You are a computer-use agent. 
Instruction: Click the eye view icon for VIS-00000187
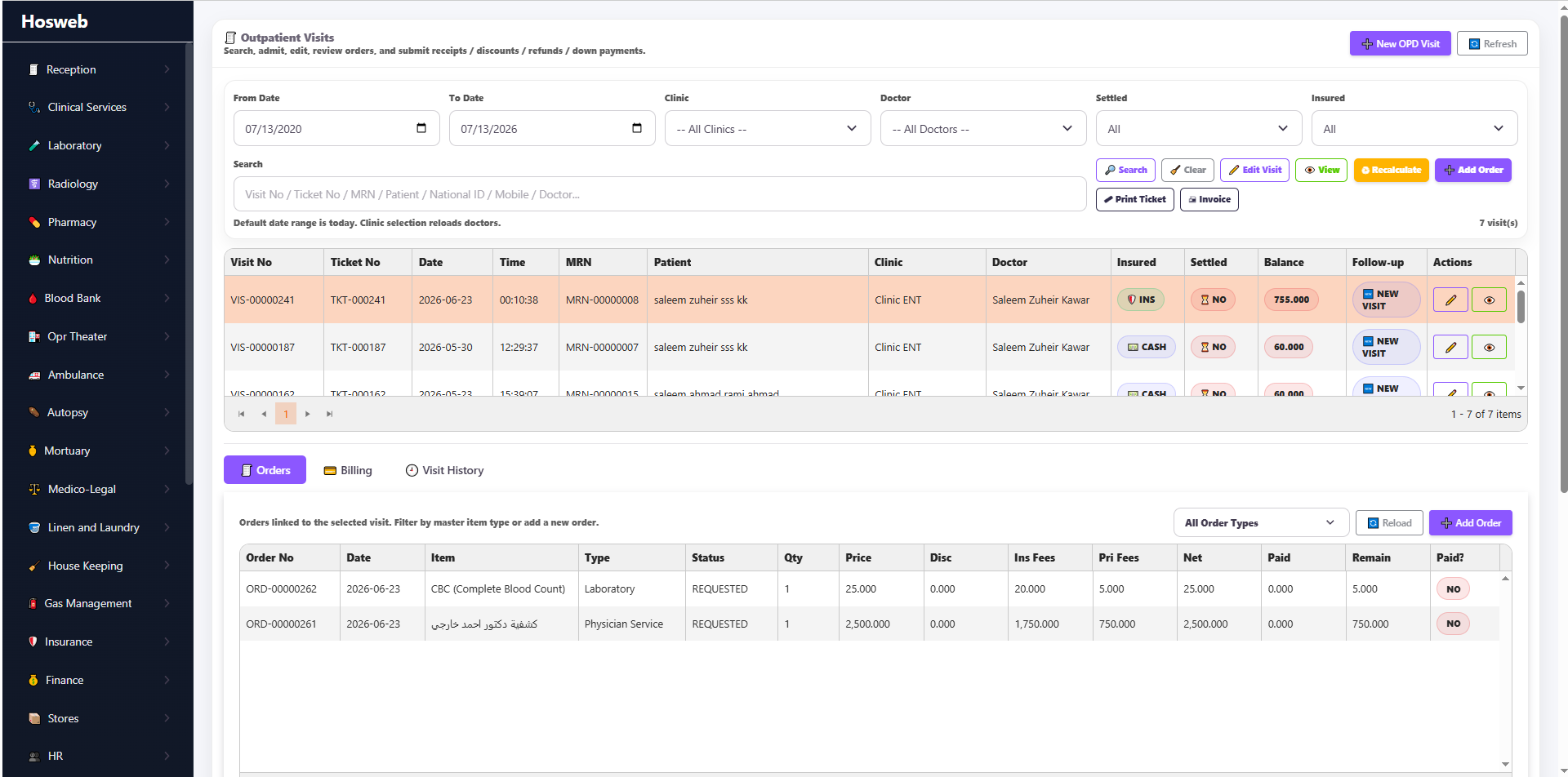click(x=1489, y=347)
